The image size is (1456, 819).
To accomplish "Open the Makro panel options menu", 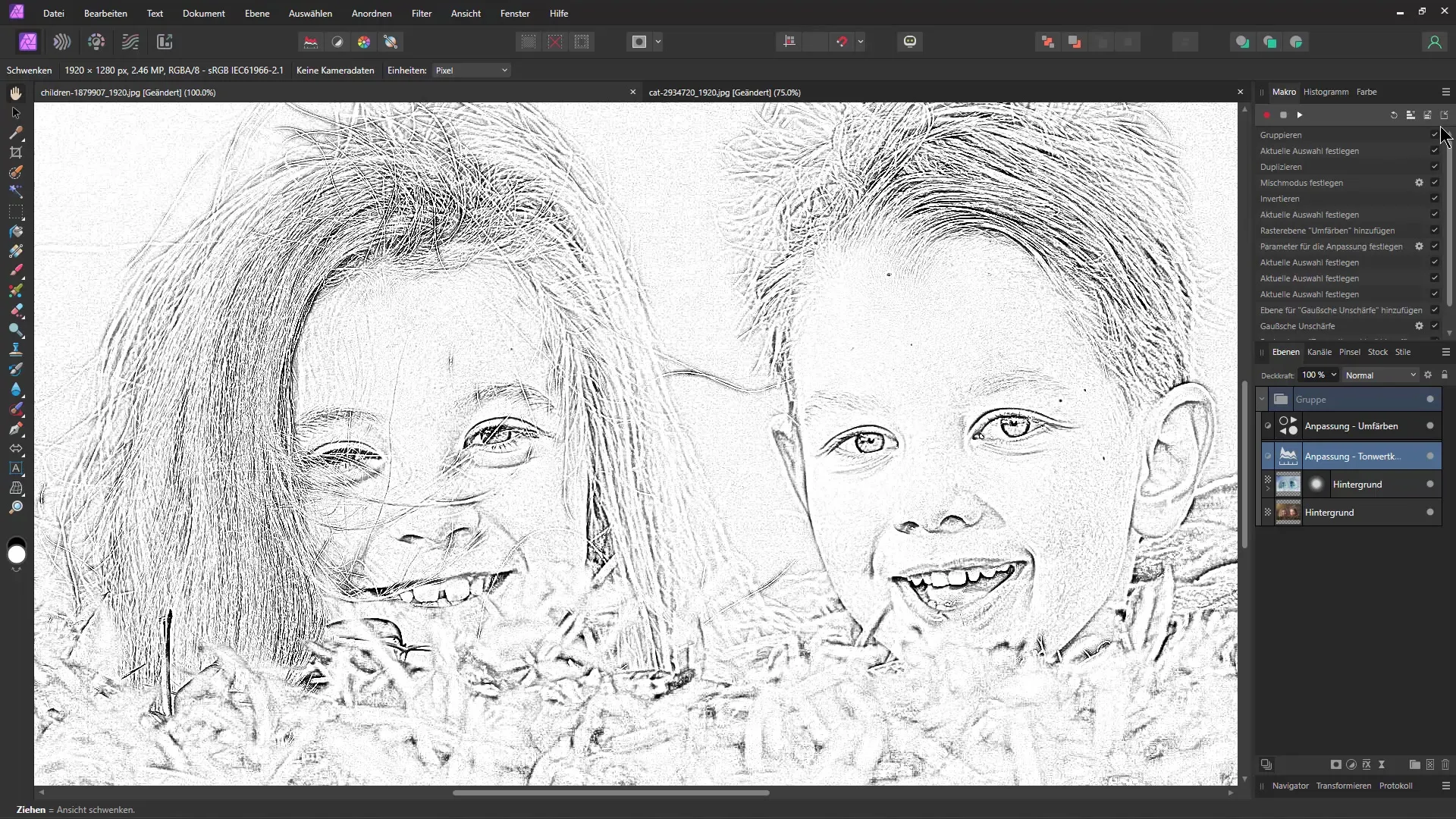I will point(1445,92).
